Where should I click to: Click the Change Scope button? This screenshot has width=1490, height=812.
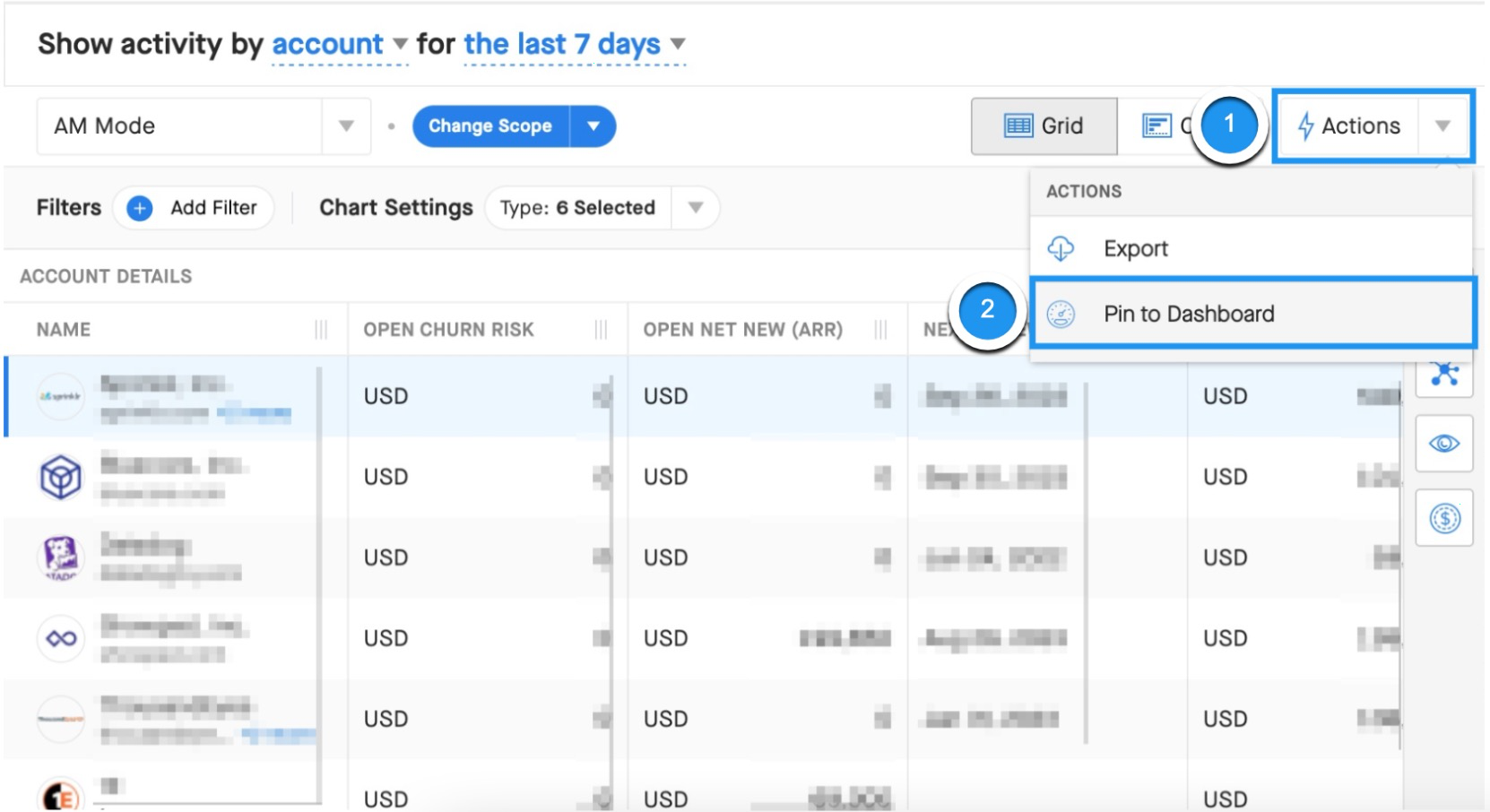click(489, 126)
